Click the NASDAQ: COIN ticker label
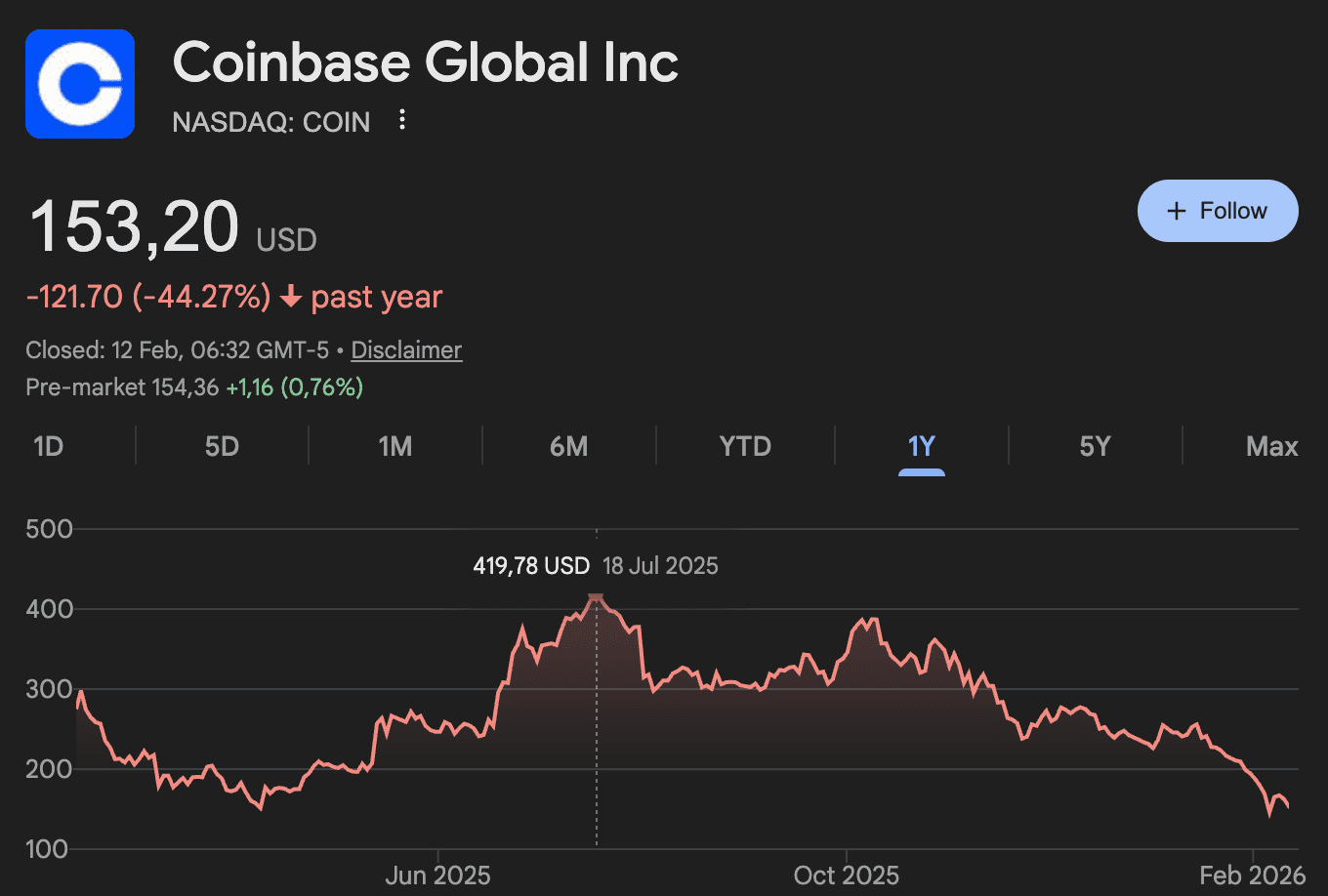The image size is (1328, 896). (x=270, y=121)
